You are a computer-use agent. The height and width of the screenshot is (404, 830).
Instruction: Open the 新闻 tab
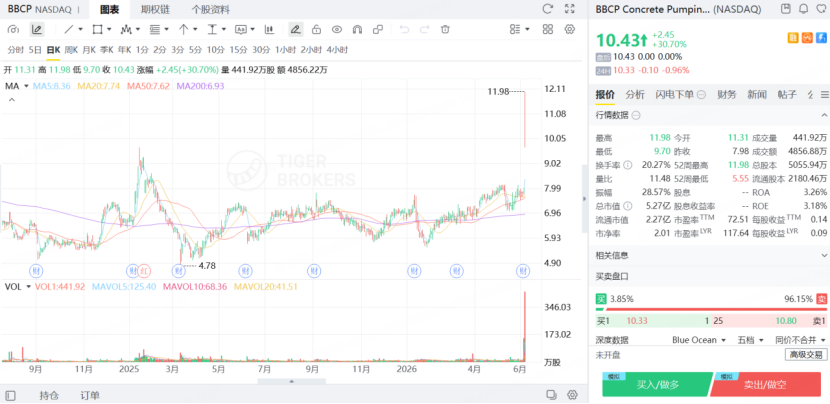(x=757, y=95)
